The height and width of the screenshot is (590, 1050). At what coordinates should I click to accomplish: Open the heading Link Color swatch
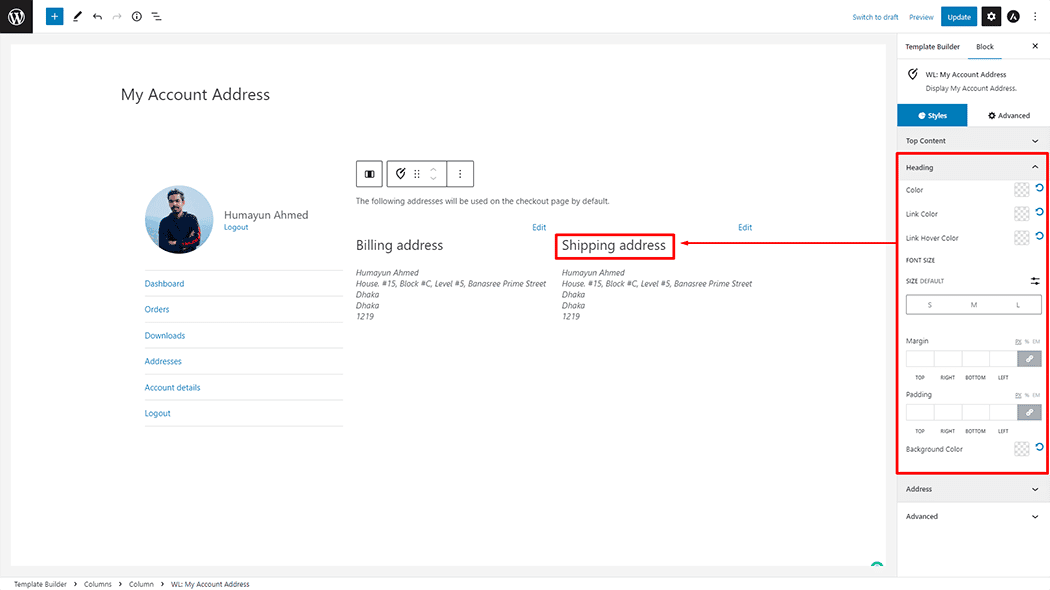click(1021, 214)
